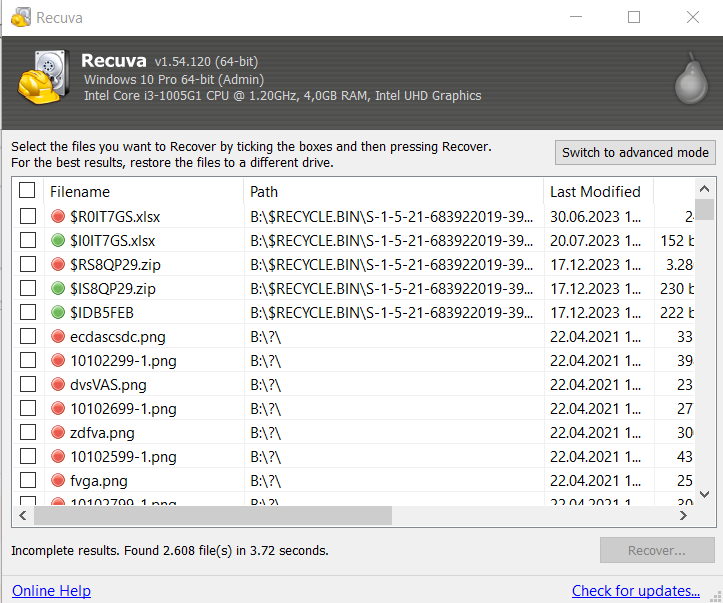Tick checkbox for 10102299-1.png

(x=28, y=360)
